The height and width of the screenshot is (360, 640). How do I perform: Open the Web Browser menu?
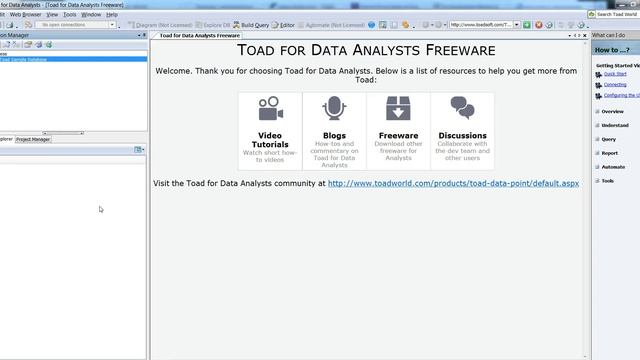click(25, 14)
